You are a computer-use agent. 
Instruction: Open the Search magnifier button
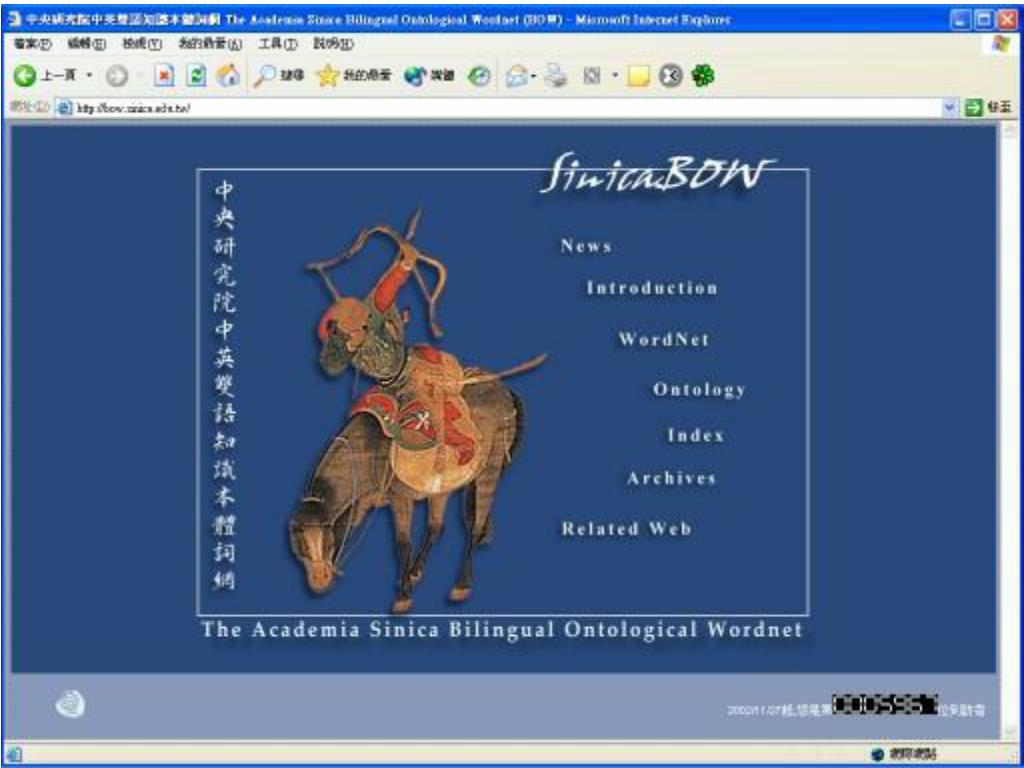click(279, 77)
